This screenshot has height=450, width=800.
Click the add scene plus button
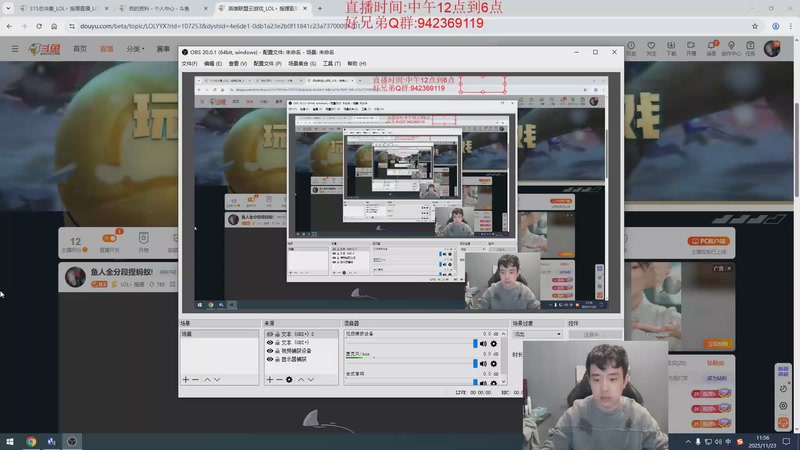tap(186, 380)
